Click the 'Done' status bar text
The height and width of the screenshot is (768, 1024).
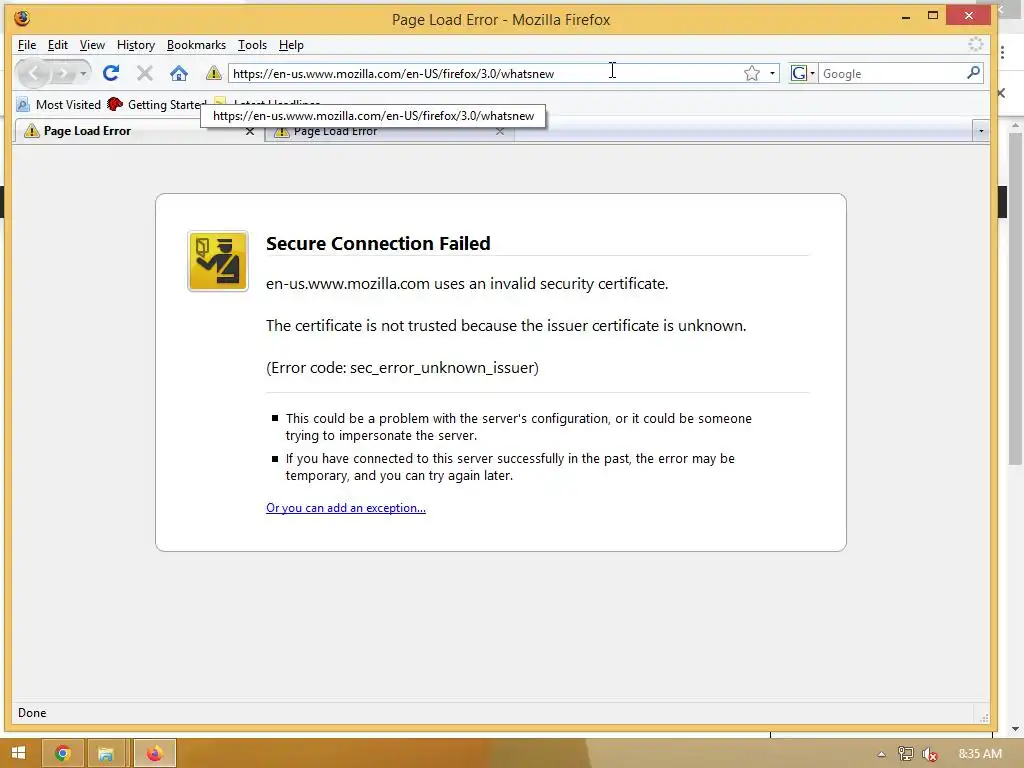(x=32, y=712)
